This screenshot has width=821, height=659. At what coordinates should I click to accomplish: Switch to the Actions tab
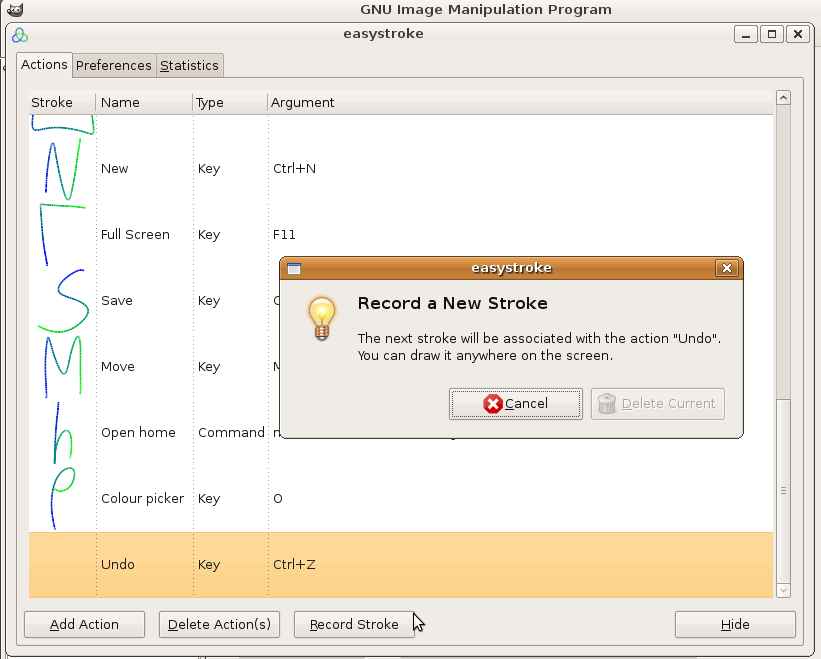click(x=44, y=65)
